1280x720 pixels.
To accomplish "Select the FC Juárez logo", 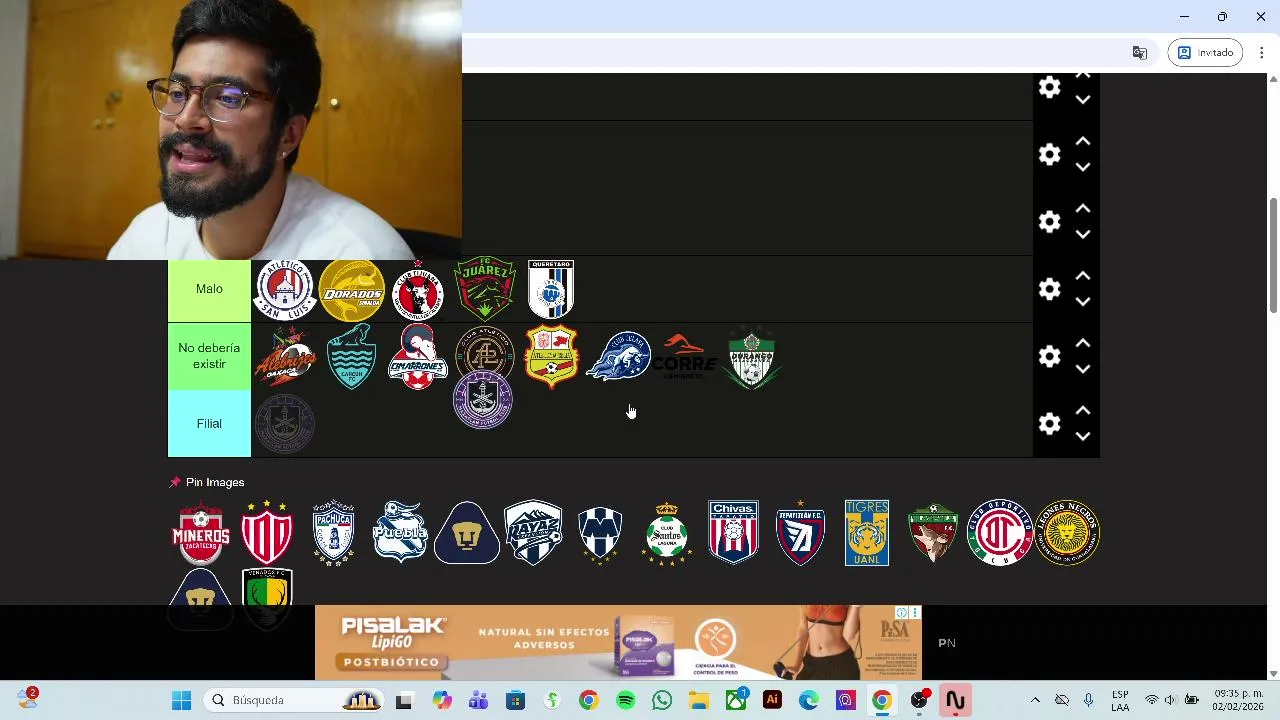I will 484,288.
